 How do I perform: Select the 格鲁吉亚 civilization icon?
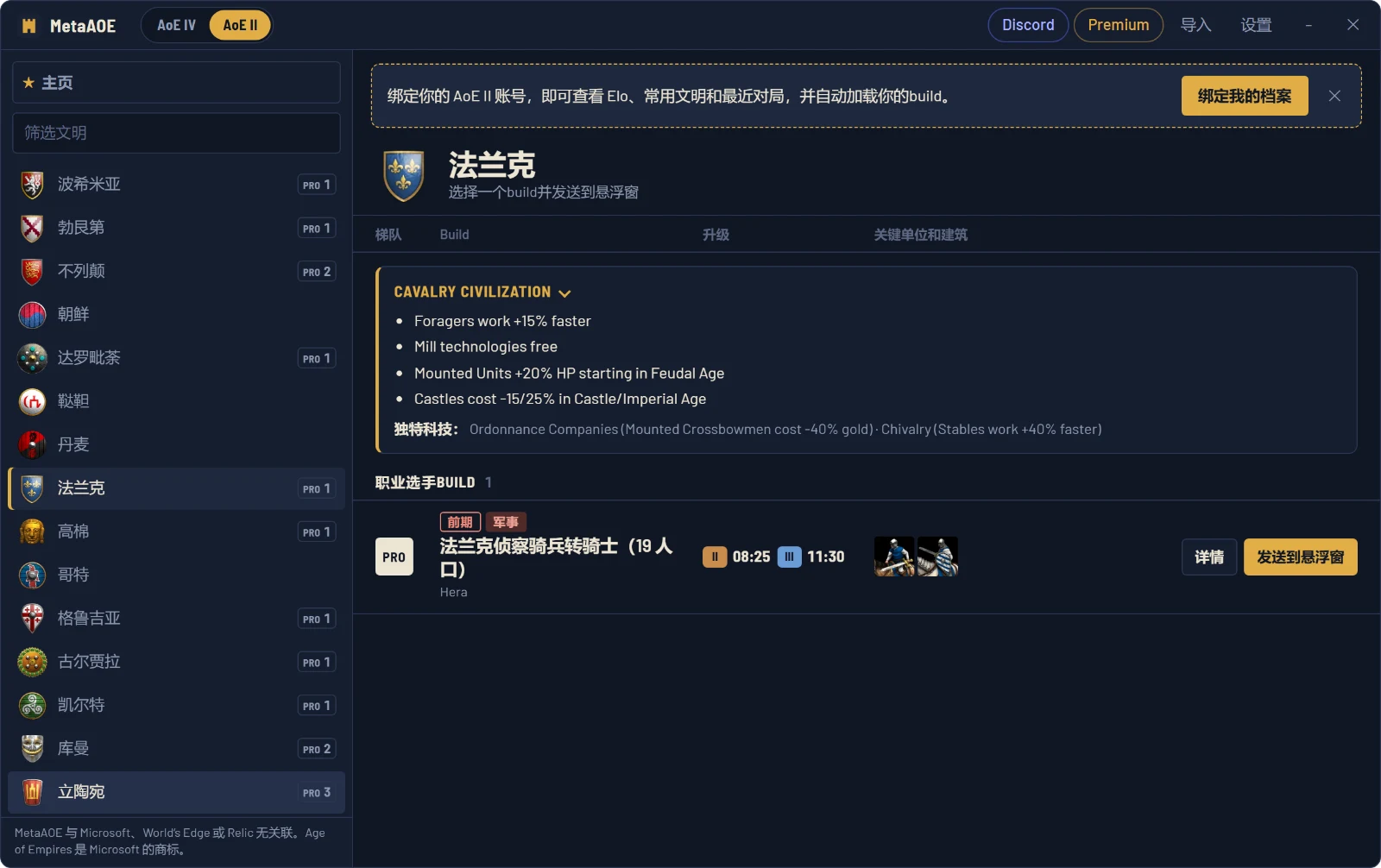coord(33,619)
